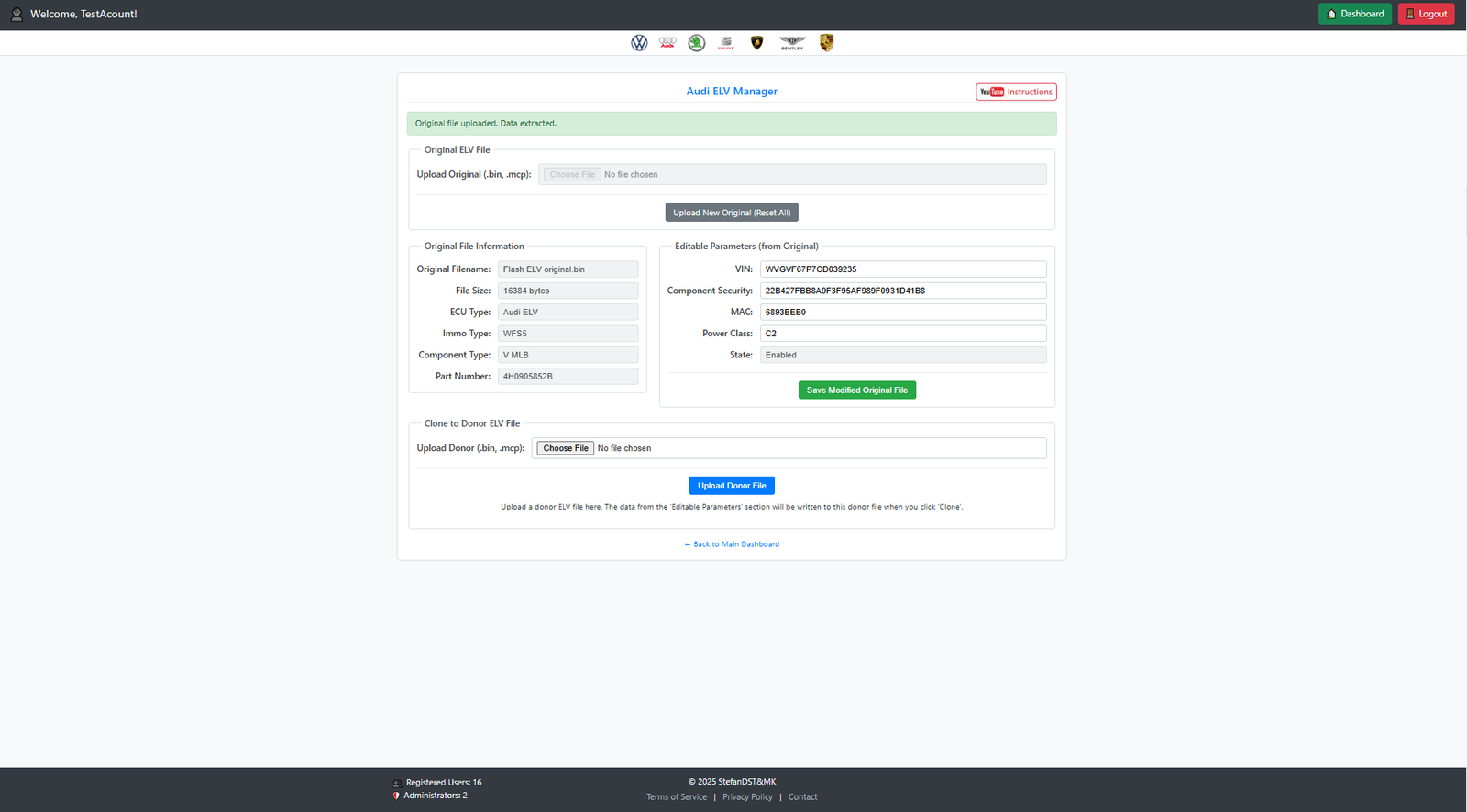Select the Porsche brand logo
This screenshot has width=1467, height=812.
click(826, 43)
